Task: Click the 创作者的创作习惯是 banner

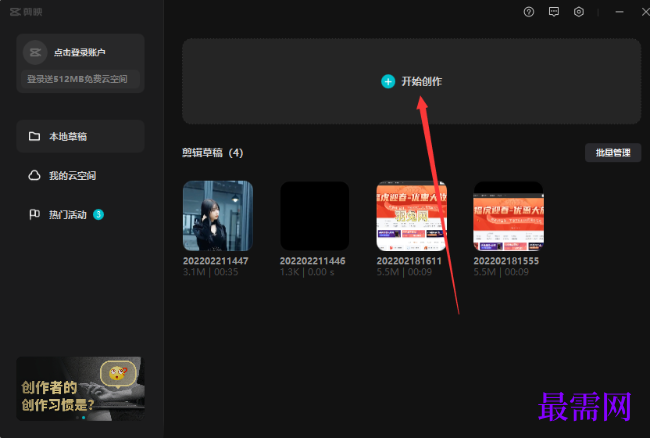Action: (x=80, y=389)
